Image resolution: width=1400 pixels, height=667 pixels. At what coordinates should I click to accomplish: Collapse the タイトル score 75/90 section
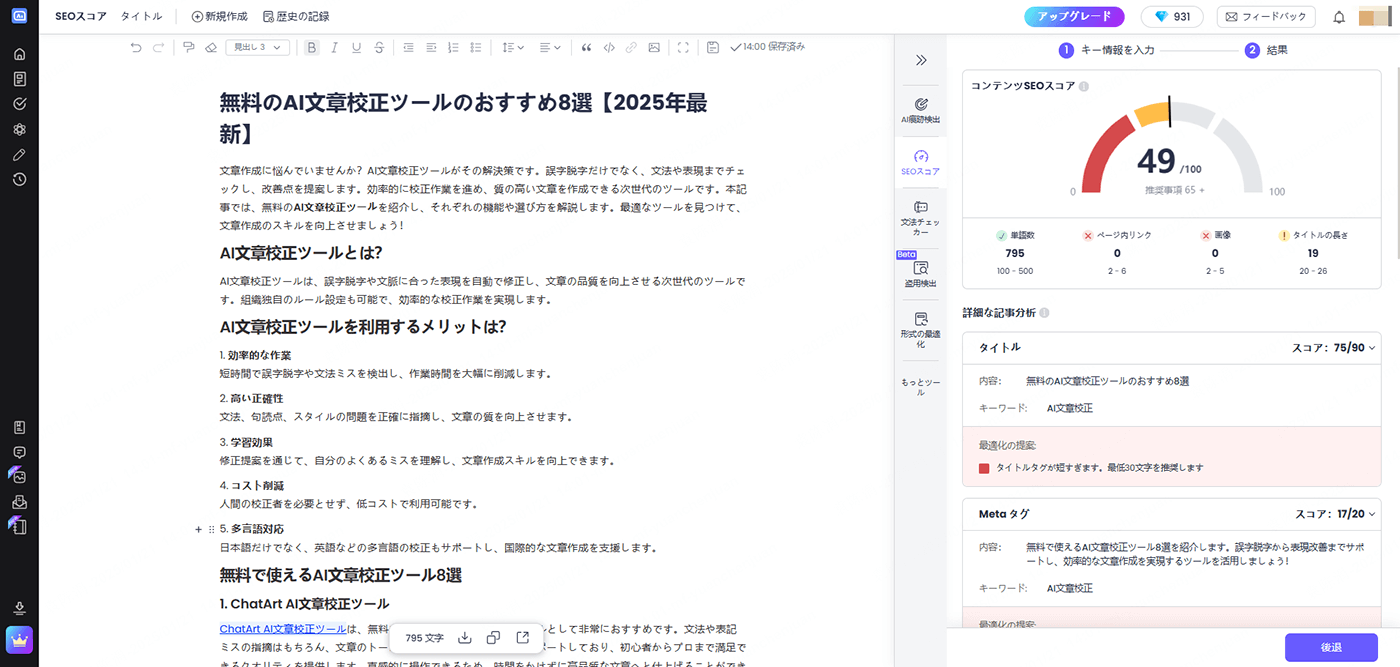(1372, 348)
